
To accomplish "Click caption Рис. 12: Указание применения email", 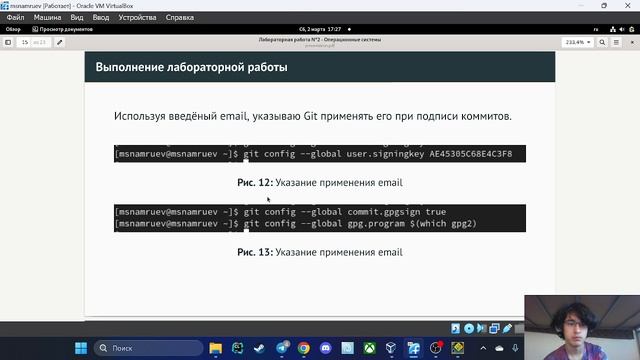I will click(320, 182).
